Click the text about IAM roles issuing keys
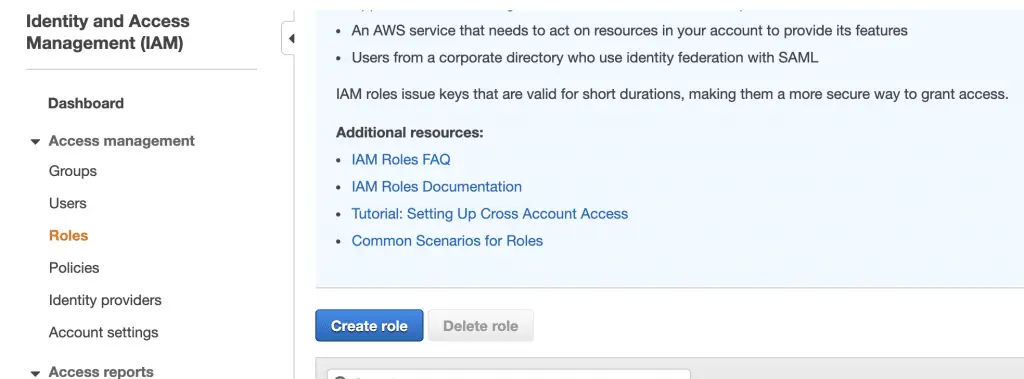This screenshot has width=1024, height=379. 672,94
